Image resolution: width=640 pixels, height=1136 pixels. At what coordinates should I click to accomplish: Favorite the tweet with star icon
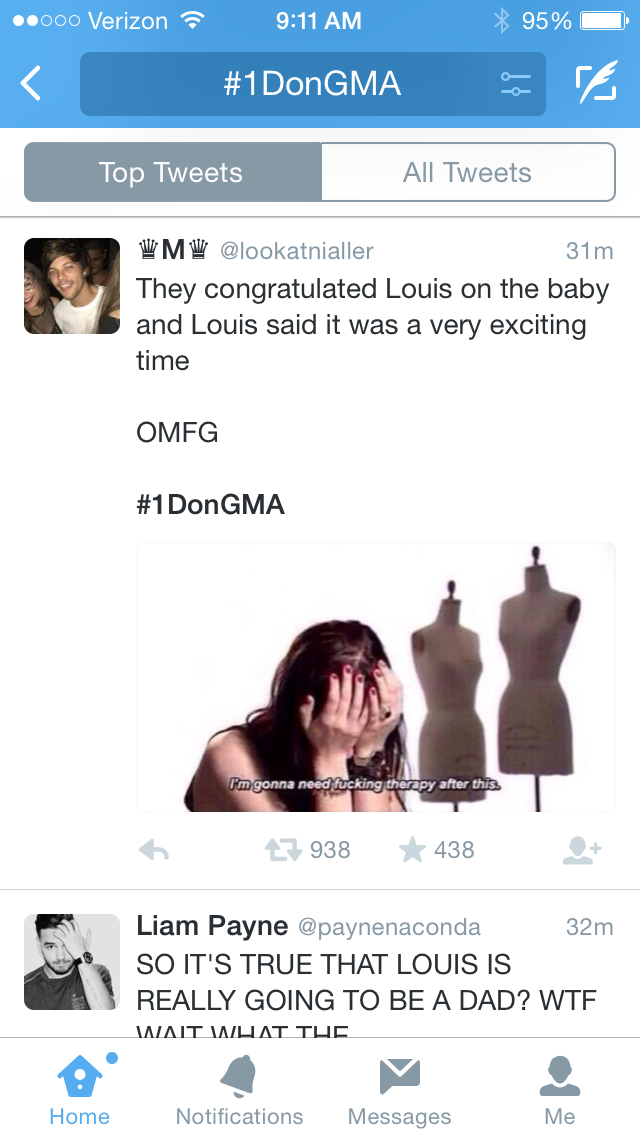[412, 850]
